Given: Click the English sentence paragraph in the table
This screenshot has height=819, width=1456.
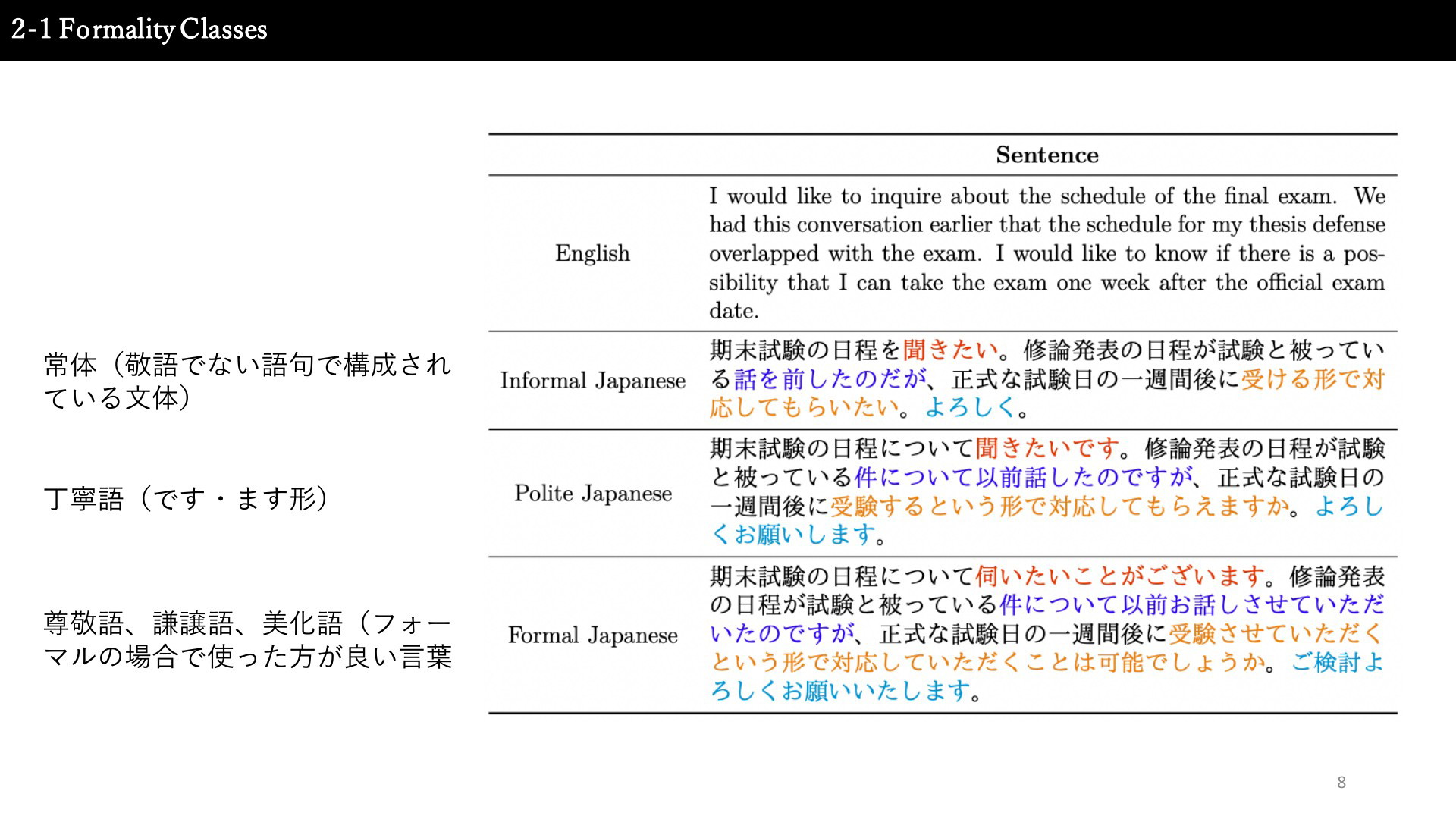Looking at the screenshot, I should point(1046,253).
